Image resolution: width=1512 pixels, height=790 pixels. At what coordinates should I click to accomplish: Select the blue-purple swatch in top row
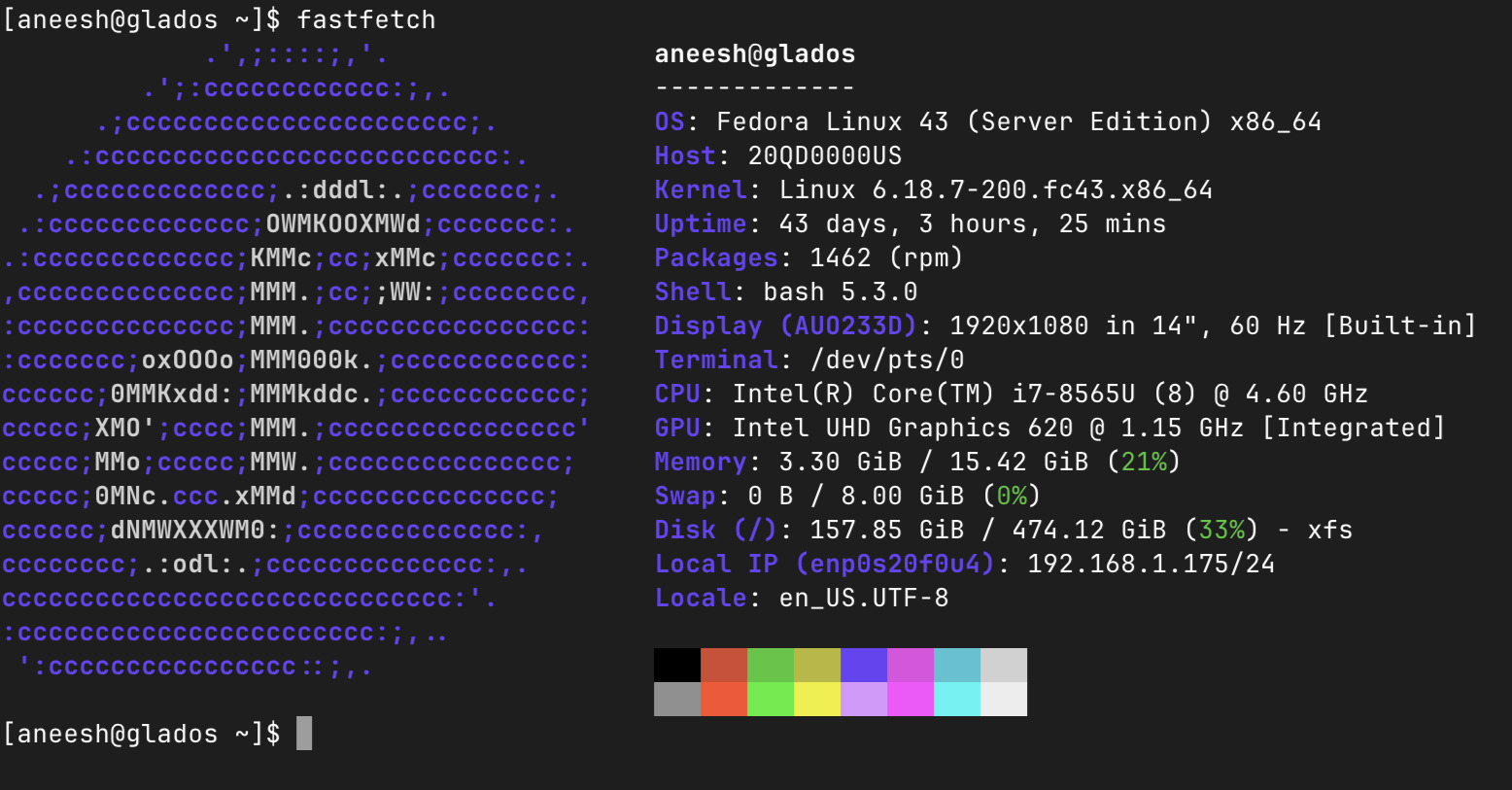pos(864,665)
